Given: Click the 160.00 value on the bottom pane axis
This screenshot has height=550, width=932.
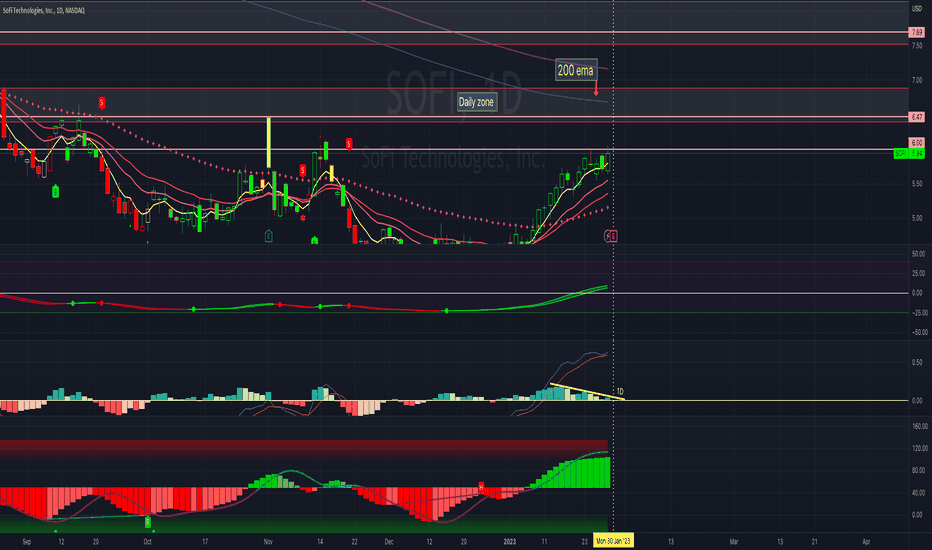Looking at the screenshot, I should [x=919, y=426].
